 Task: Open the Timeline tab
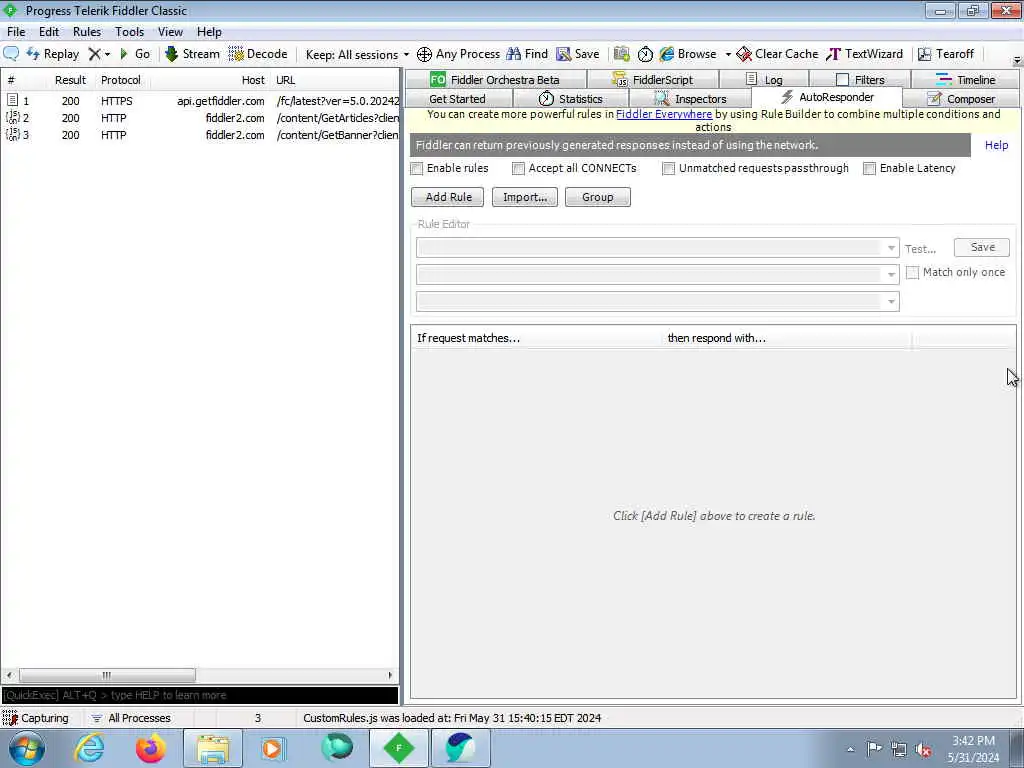pos(965,80)
